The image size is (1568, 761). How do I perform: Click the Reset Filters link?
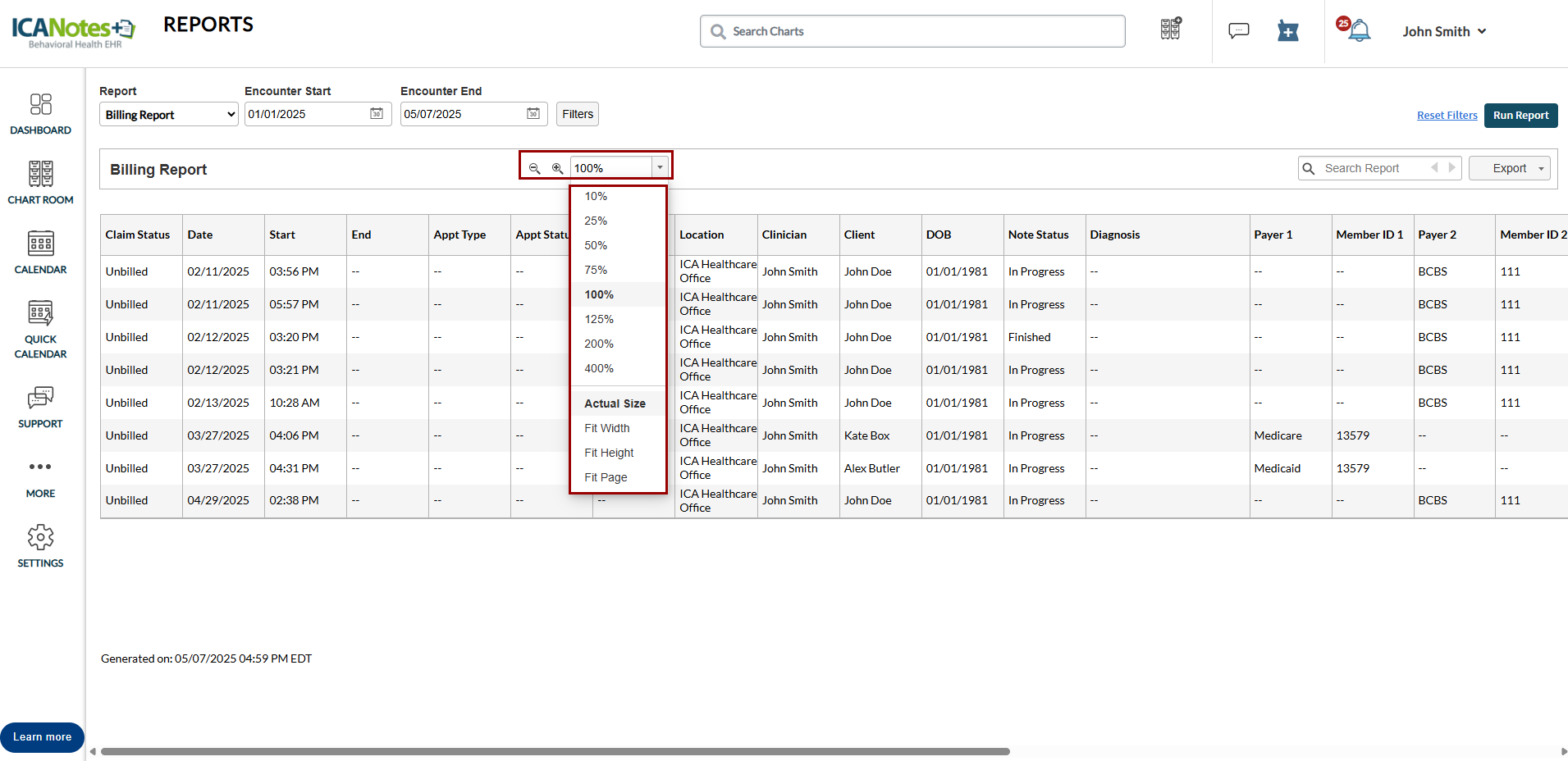[x=1447, y=116]
